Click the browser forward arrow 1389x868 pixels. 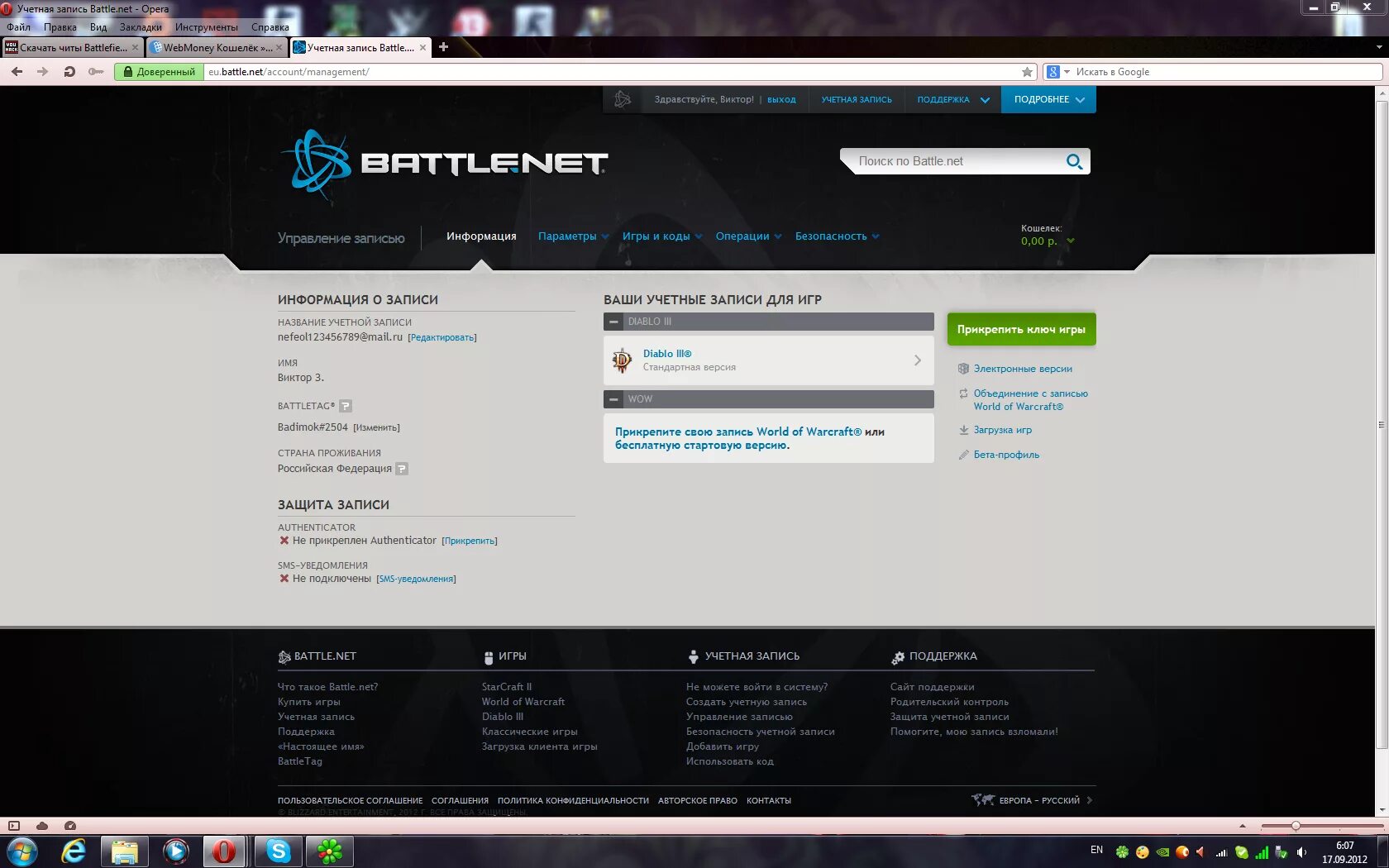tap(42, 72)
